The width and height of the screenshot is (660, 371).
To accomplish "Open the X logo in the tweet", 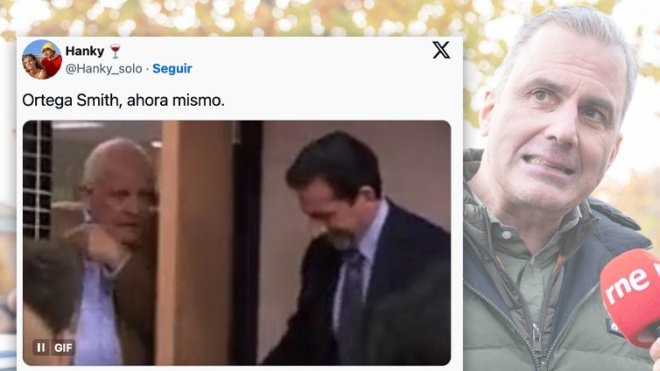I will pos(441,50).
